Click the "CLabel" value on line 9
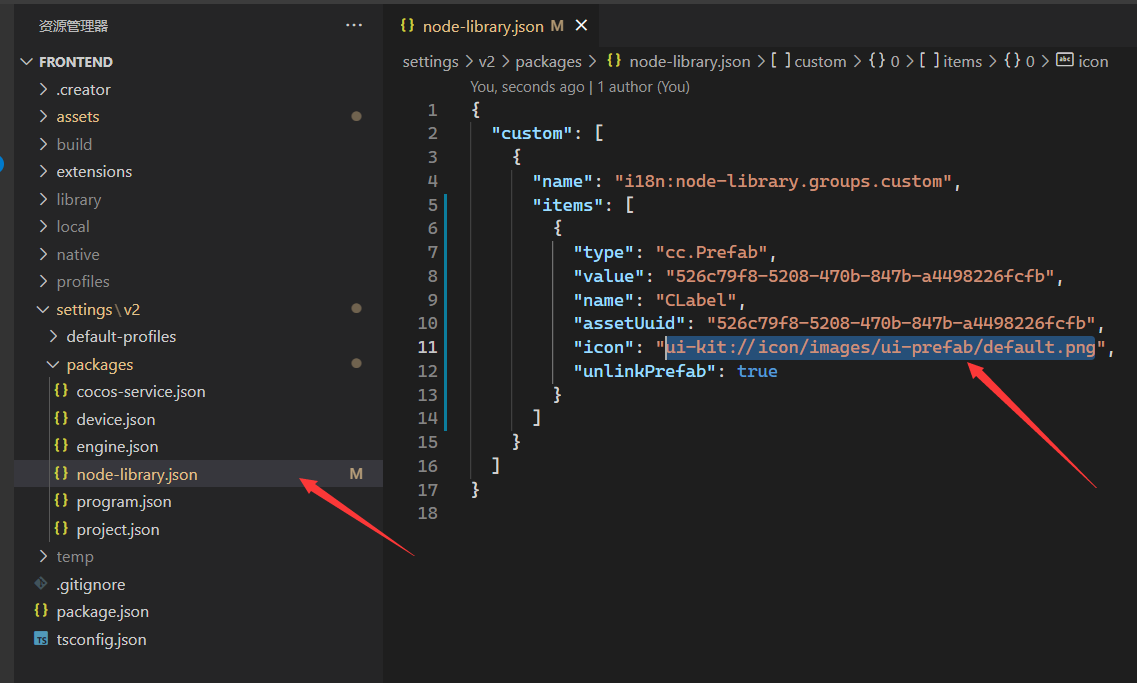1137x683 pixels. (695, 300)
